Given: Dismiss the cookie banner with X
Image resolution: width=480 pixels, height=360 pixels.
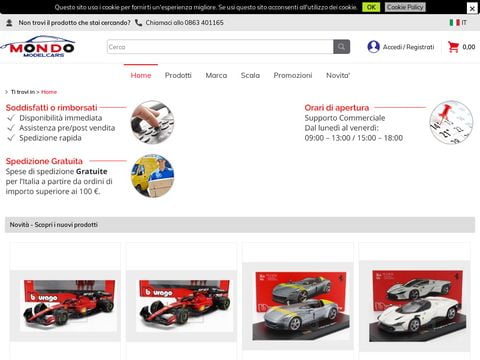Looking at the screenshot, I should 472,9.
